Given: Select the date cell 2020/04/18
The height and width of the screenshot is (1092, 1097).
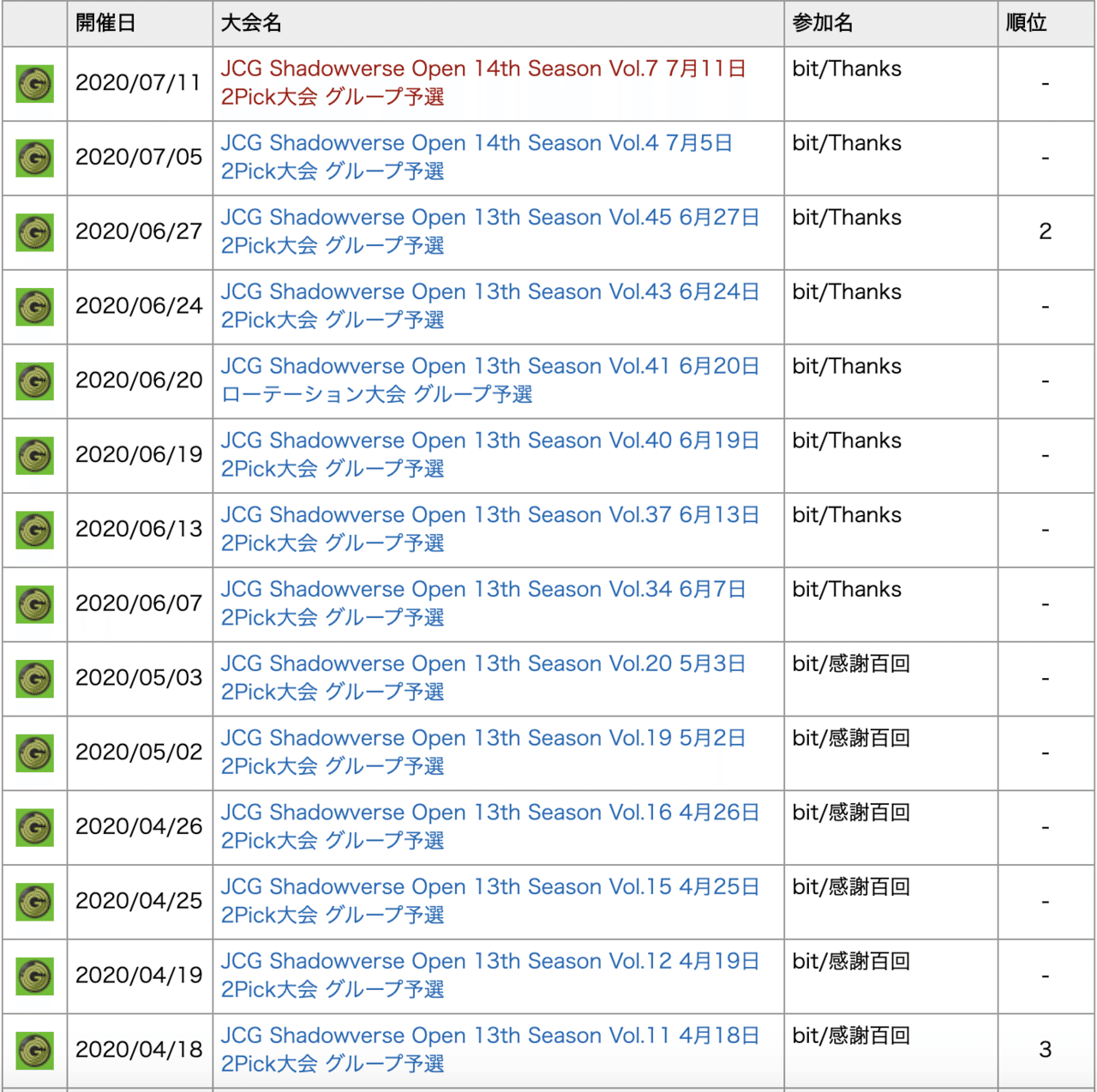Looking at the screenshot, I should 139,1050.
